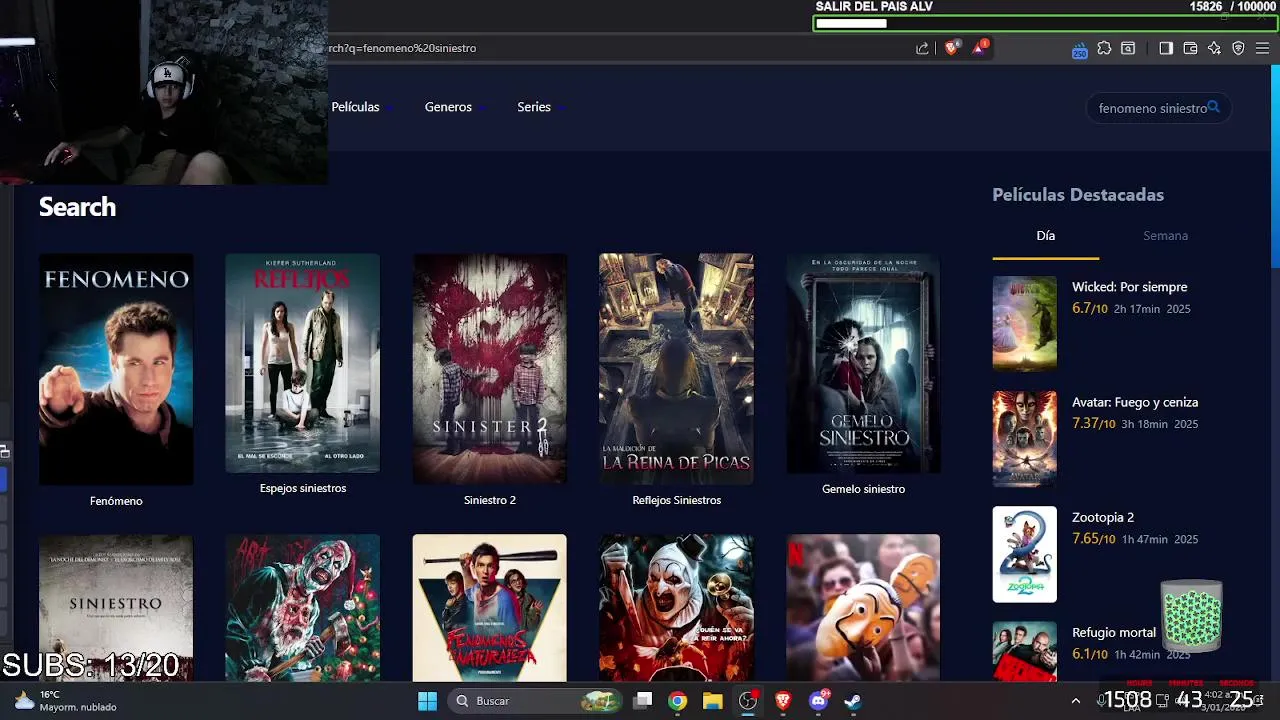Open OBS Studio from the taskbar
Image resolution: width=1280 pixels, height=720 pixels.
coord(747,701)
